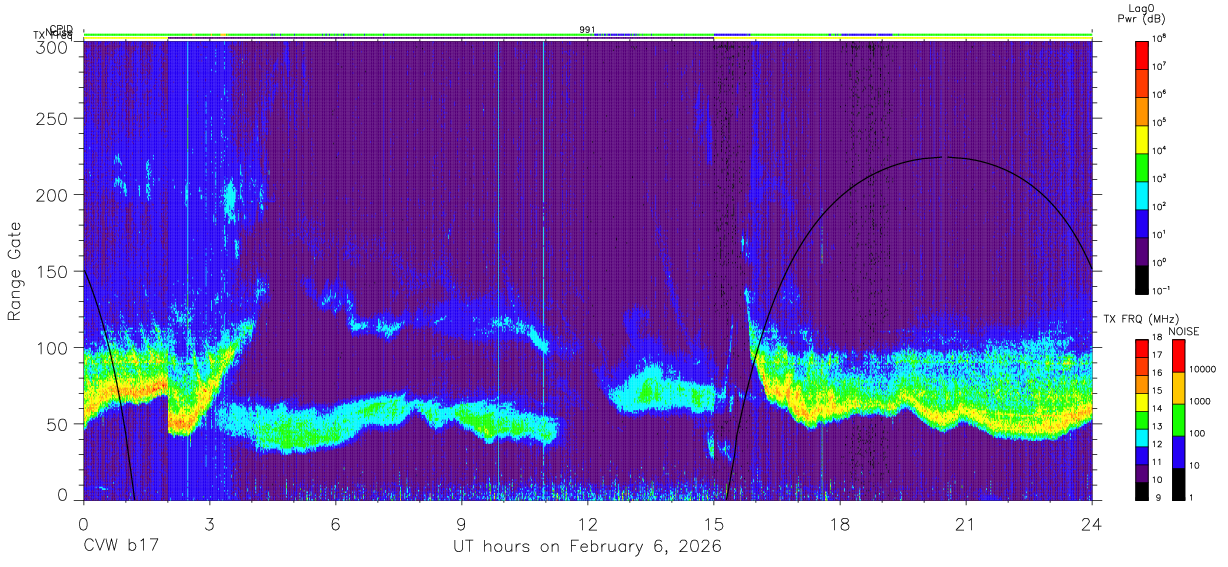The height and width of the screenshot is (567, 1228).
Task: Click the '3' hour tick on time axis
Action: (209, 523)
